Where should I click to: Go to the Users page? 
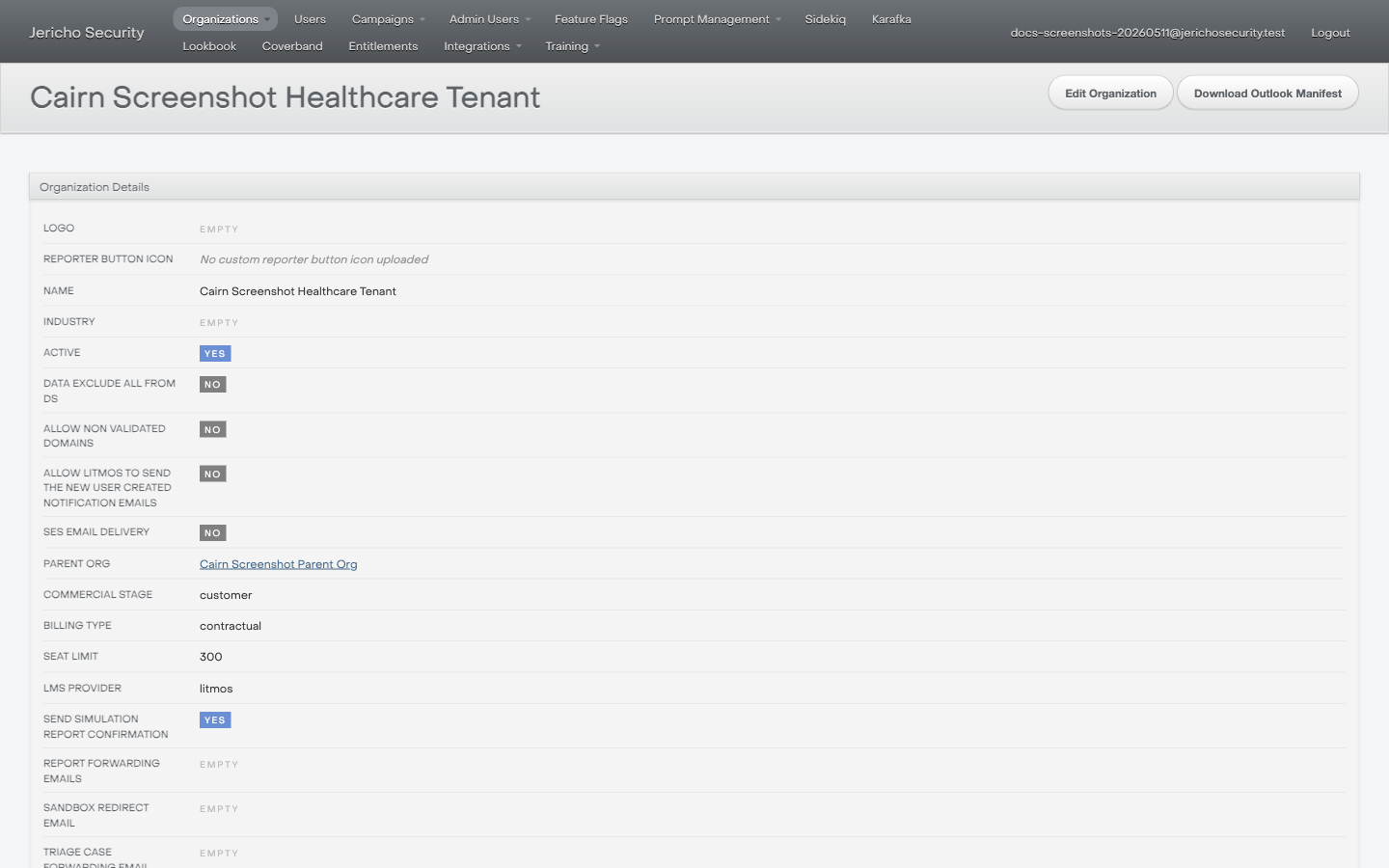pos(310,19)
